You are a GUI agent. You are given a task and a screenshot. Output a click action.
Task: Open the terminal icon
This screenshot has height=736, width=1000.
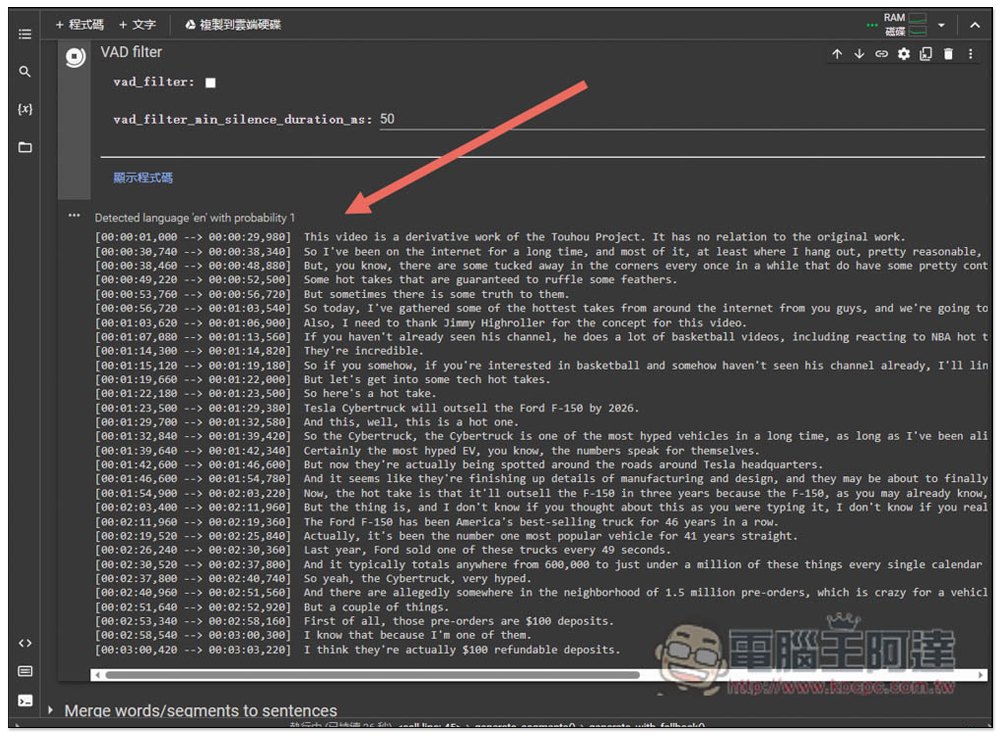pos(25,701)
